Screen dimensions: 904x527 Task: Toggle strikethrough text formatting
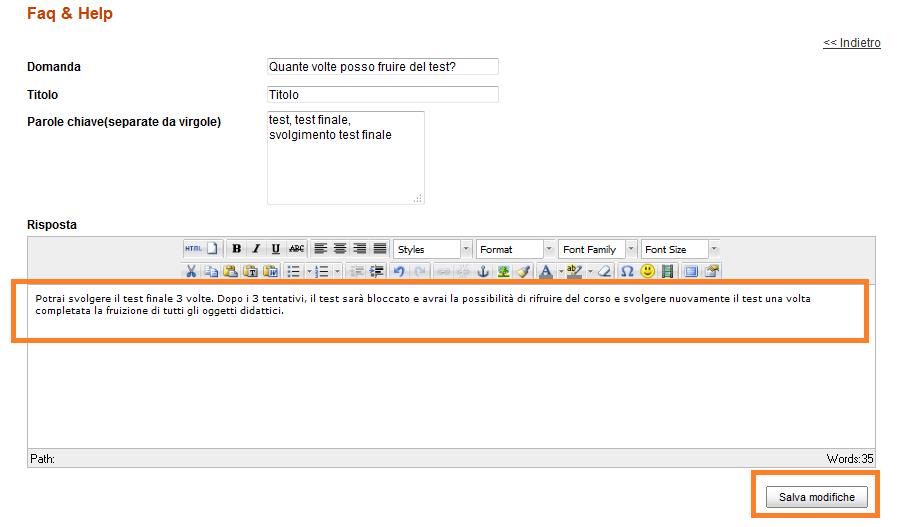(296, 249)
